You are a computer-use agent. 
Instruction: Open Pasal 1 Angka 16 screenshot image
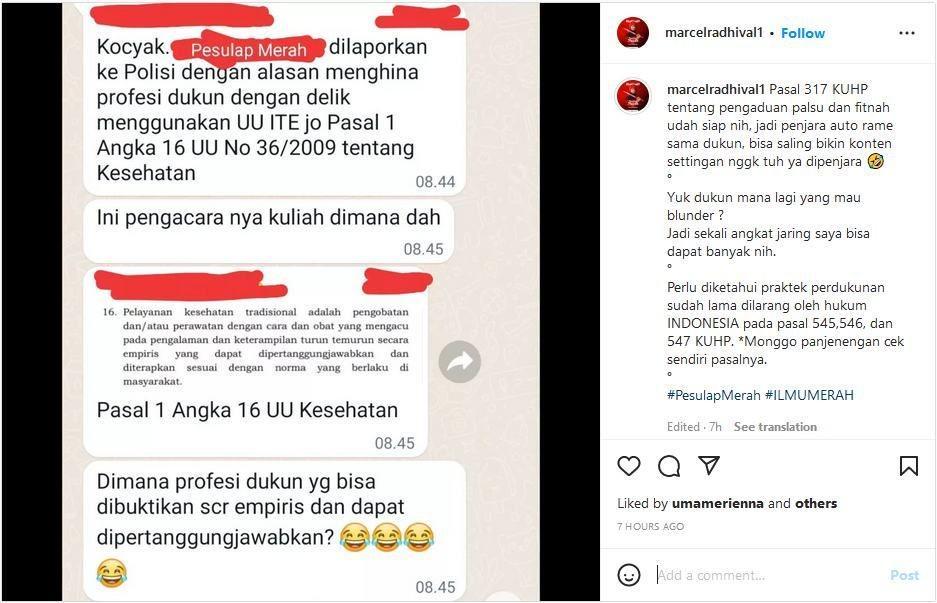(256, 347)
